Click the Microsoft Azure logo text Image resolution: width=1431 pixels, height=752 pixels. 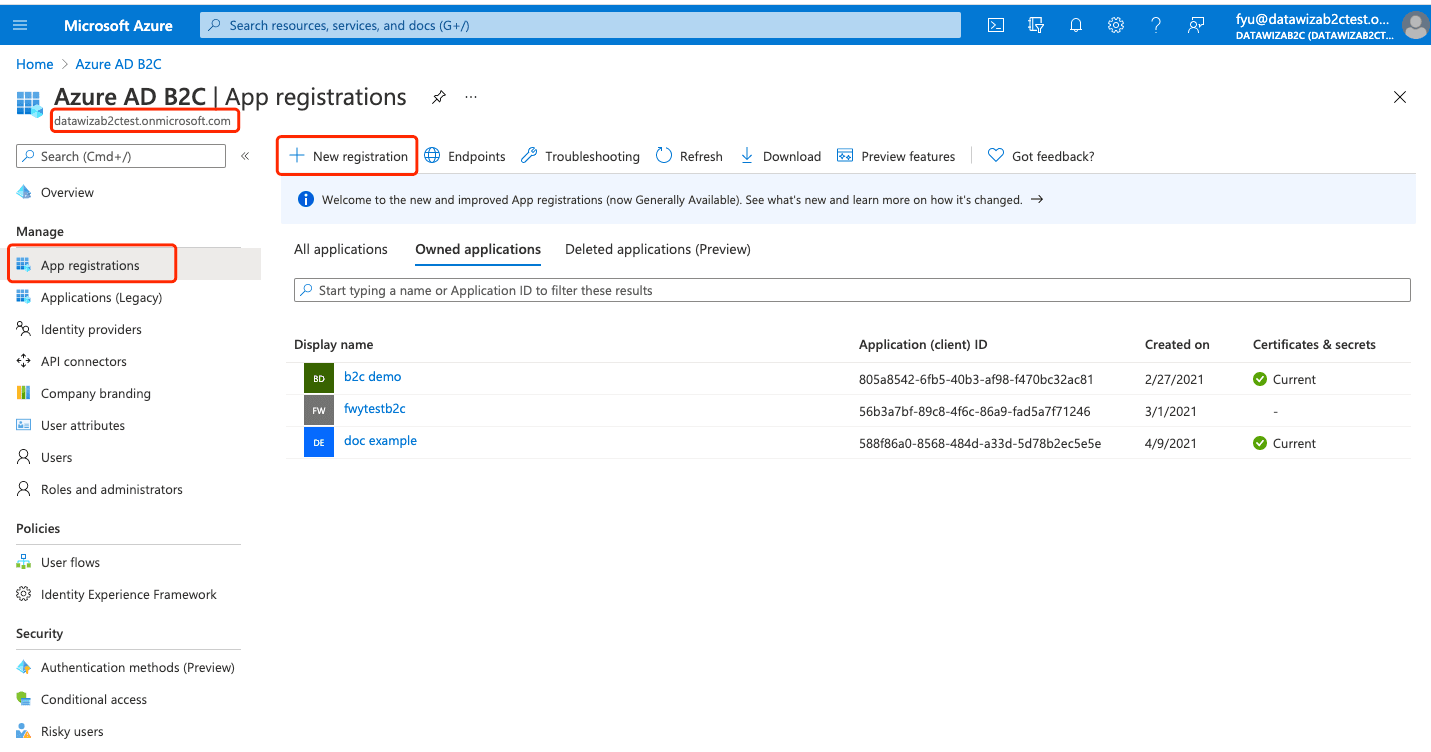(x=118, y=25)
